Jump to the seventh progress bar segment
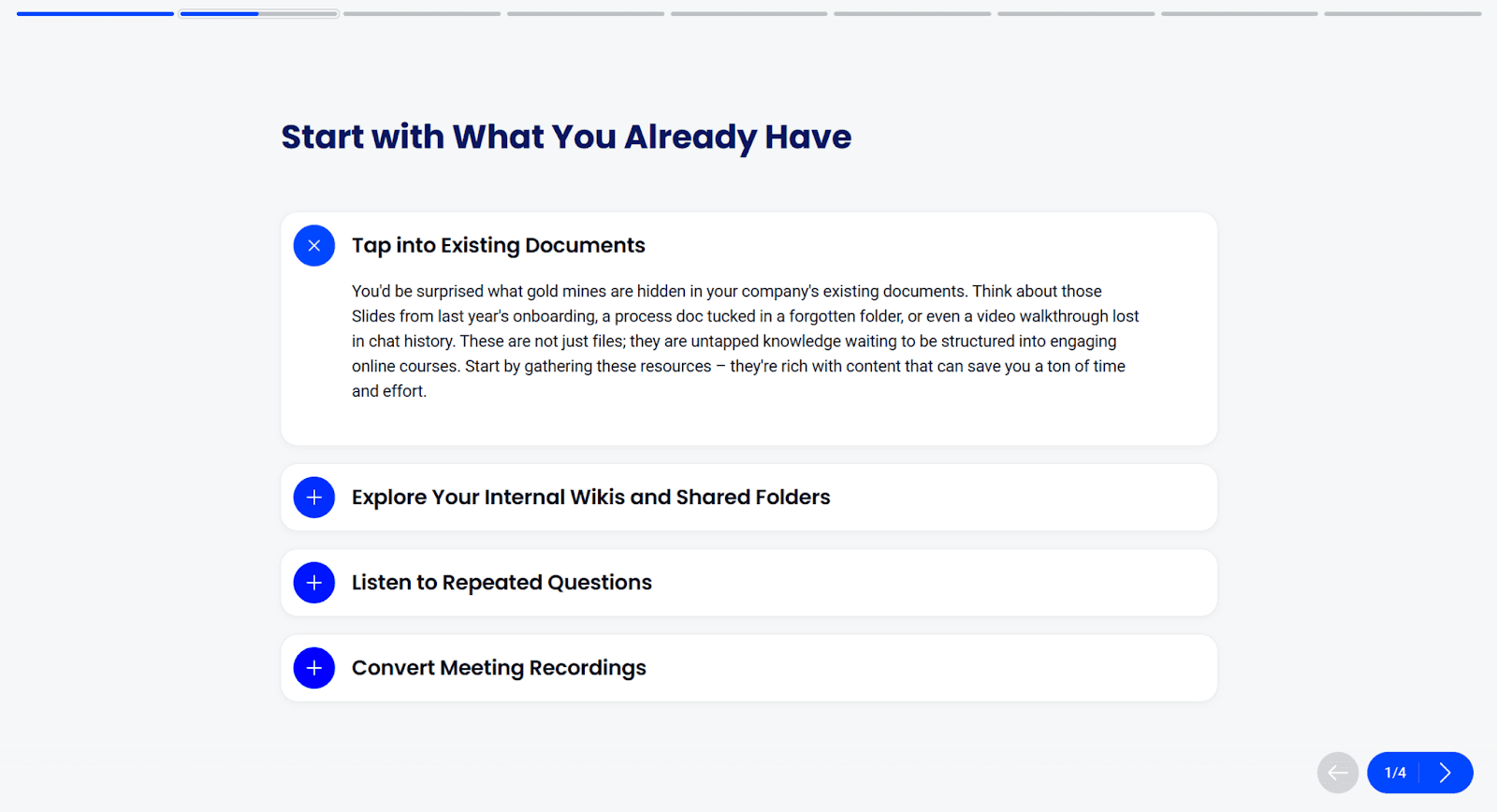Viewport: 1497px width, 812px height. [1076, 14]
